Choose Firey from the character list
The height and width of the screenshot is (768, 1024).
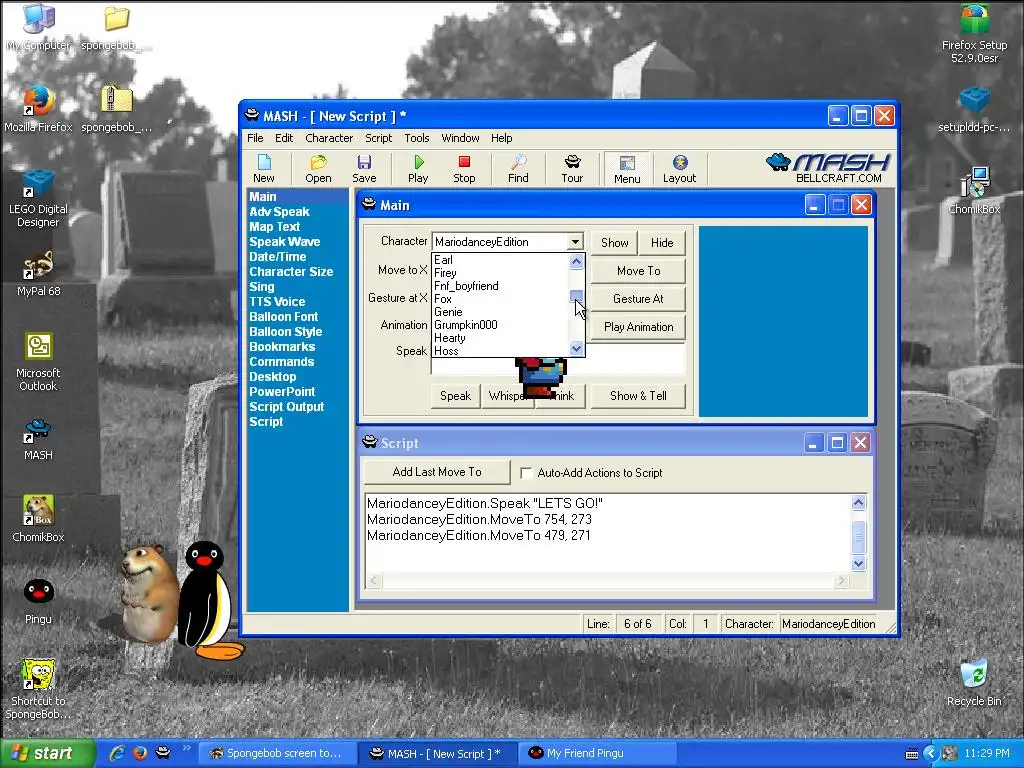point(500,273)
